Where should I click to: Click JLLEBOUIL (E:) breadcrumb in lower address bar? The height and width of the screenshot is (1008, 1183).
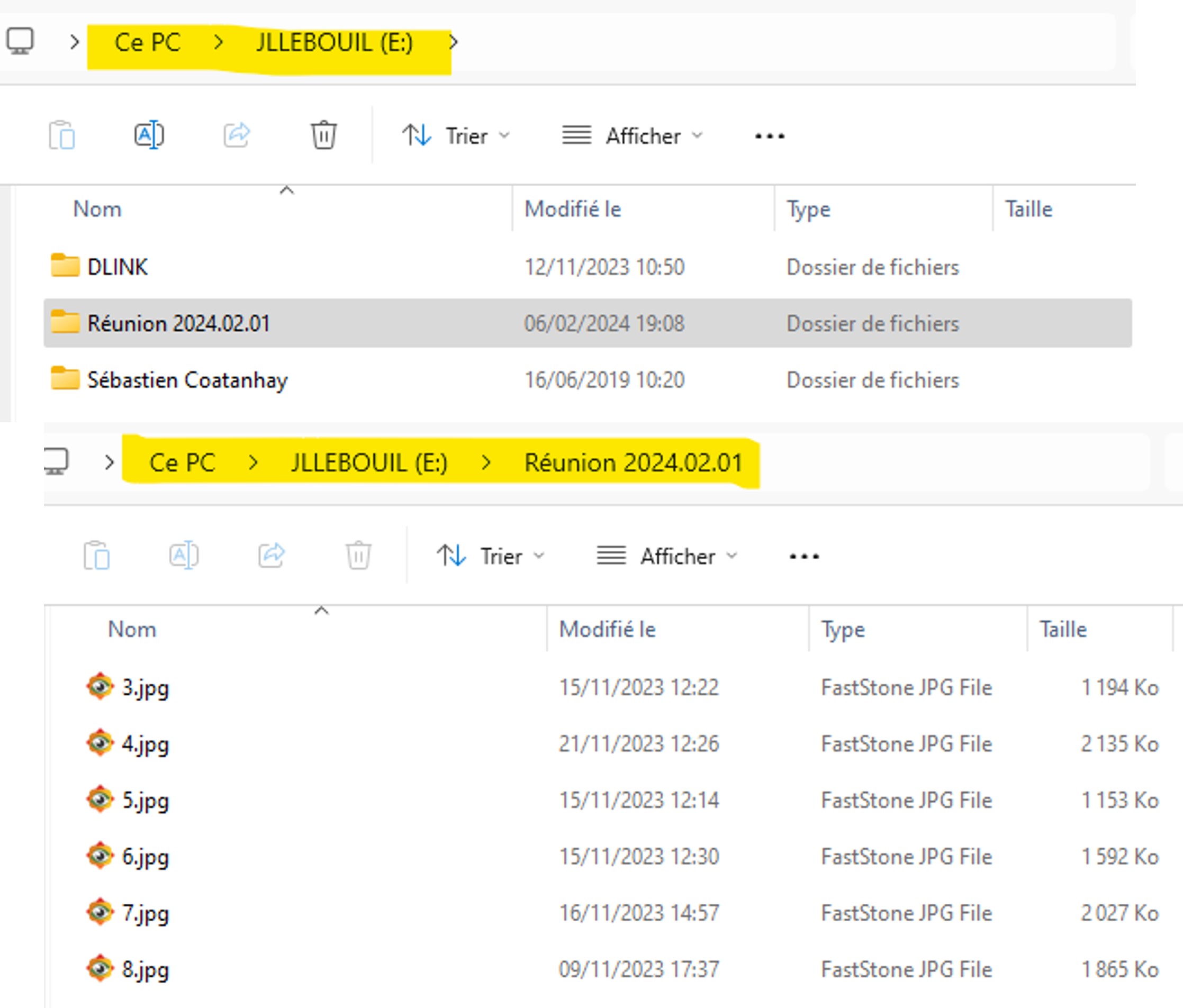(369, 463)
